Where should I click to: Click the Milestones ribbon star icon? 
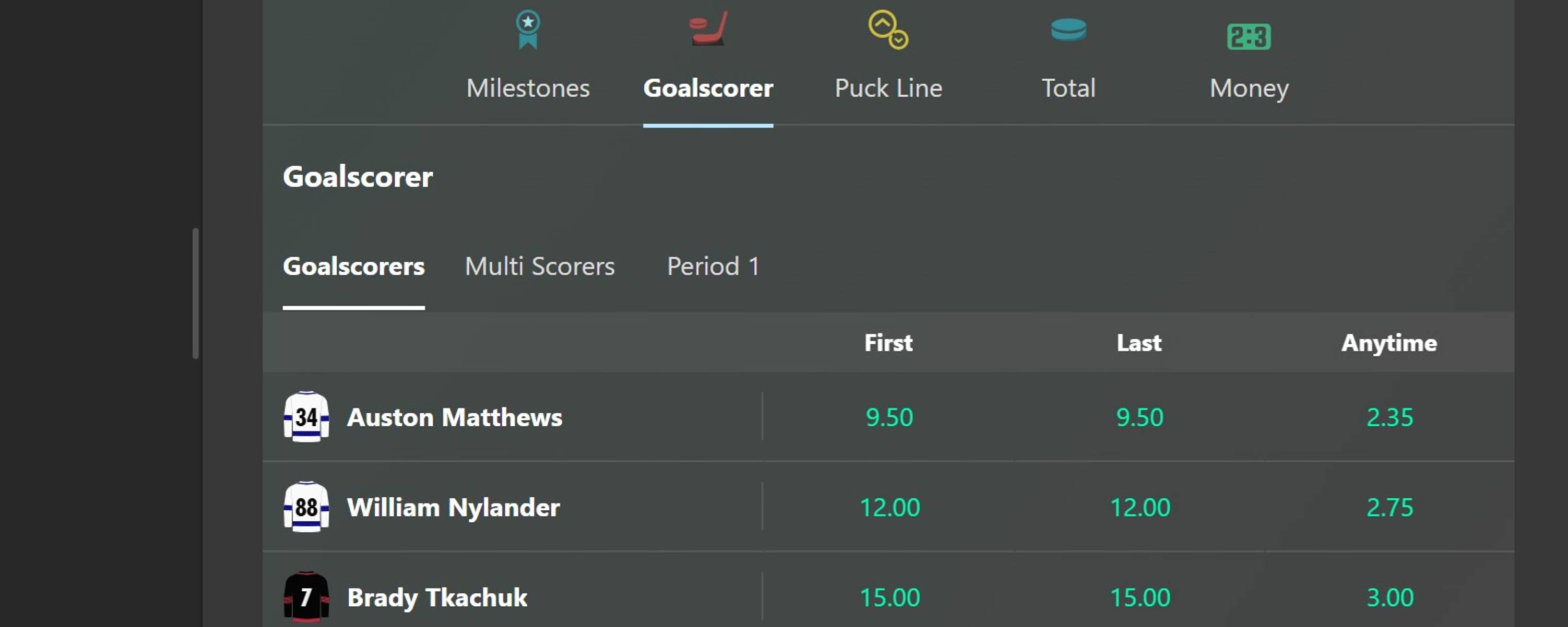(528, 29)
